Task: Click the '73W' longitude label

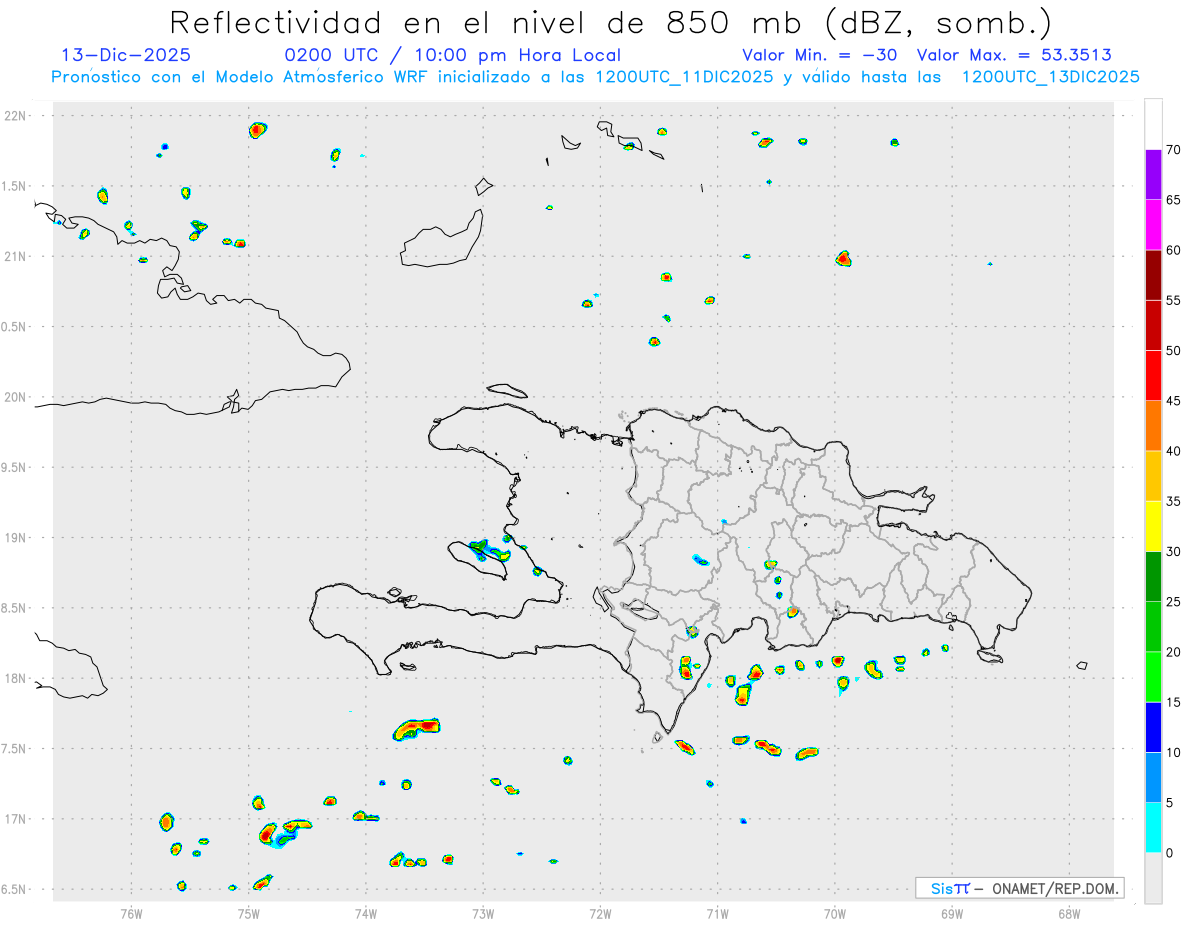Action: click(483, 913)
